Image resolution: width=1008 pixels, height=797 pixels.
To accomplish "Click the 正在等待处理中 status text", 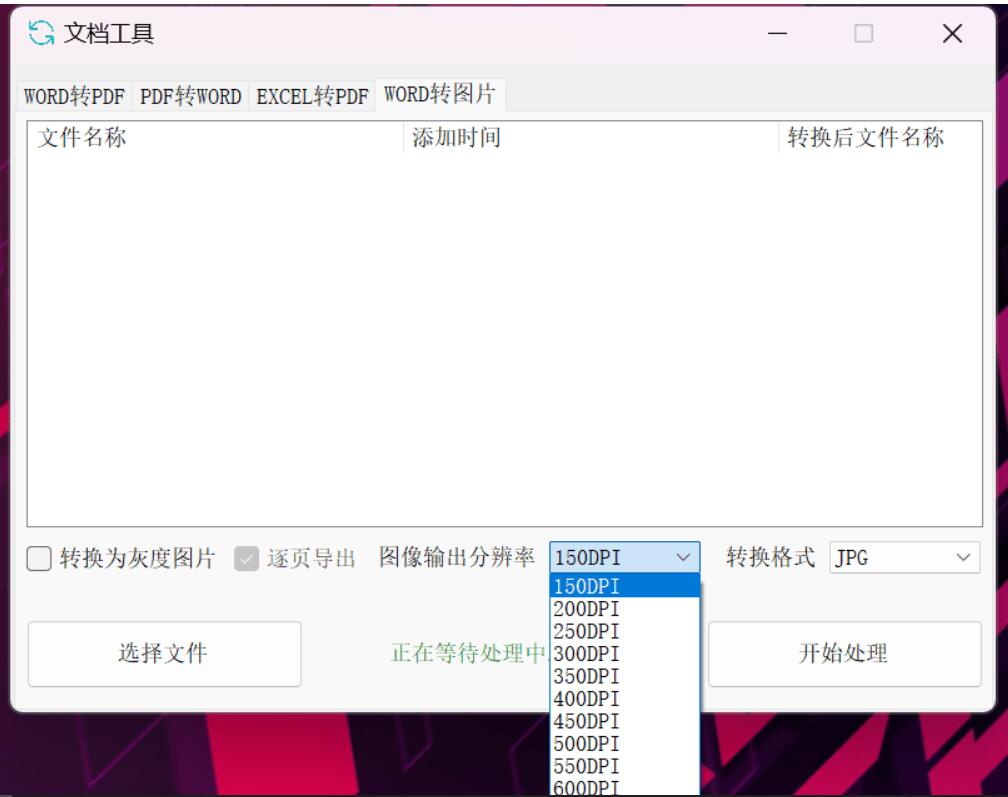I will pos(469,654).
